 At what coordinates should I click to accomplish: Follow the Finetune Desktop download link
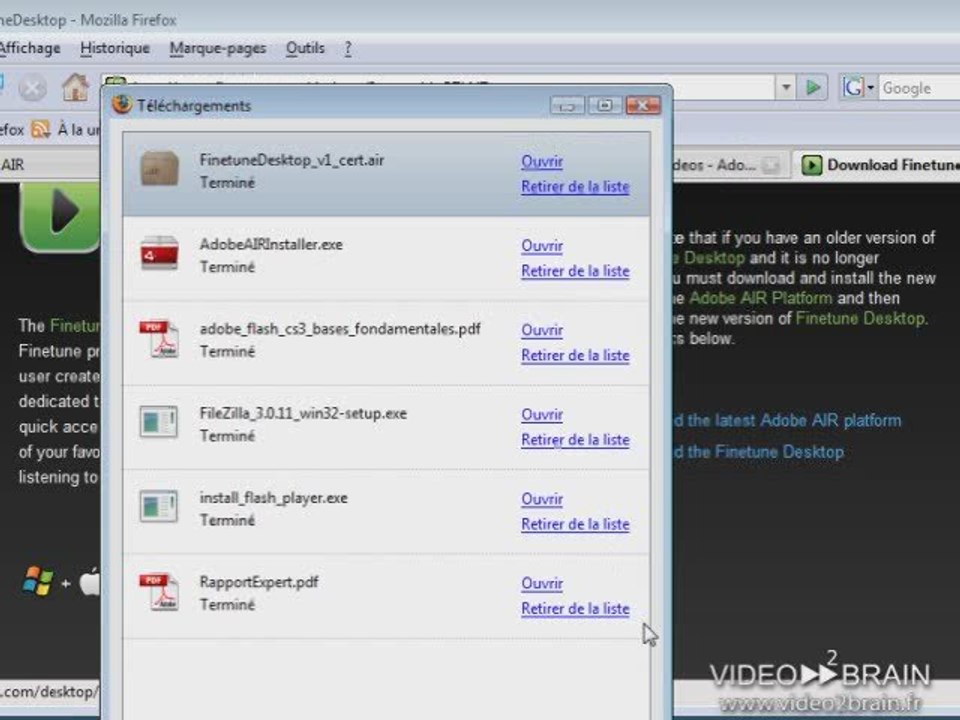click(758, 452)
